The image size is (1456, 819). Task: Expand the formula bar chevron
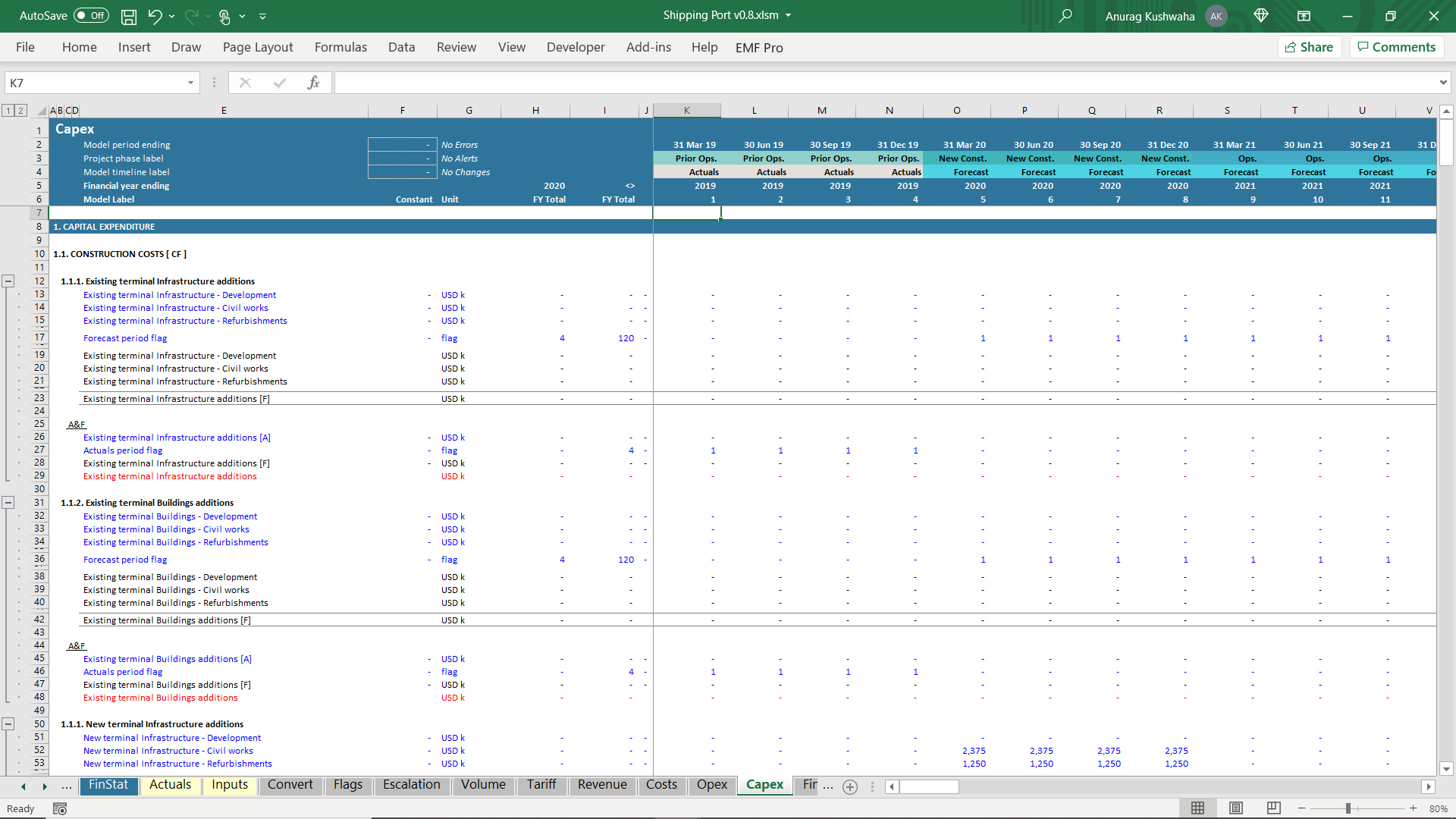[1442, 83]
